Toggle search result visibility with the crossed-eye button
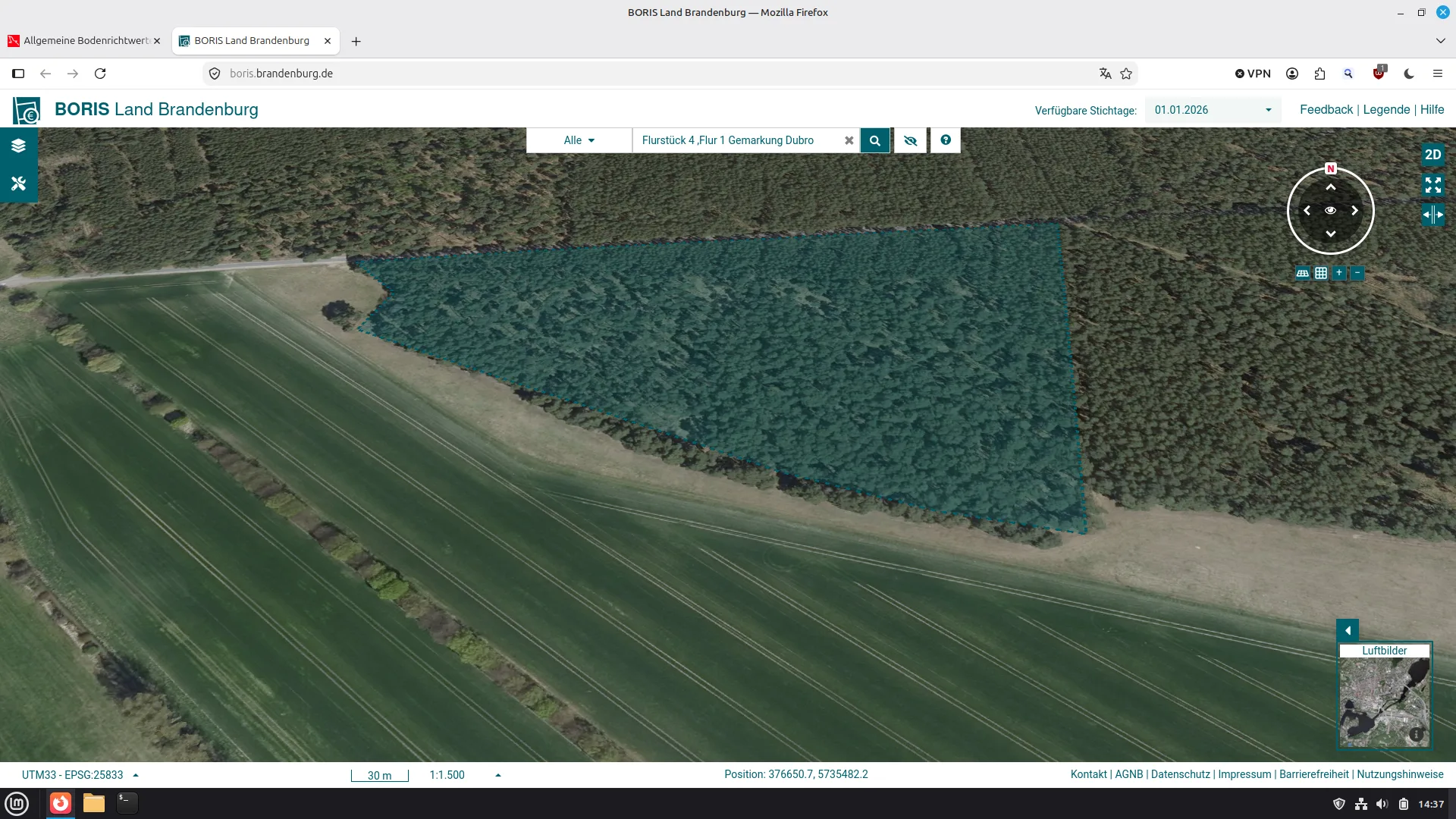 pos(910,140)
